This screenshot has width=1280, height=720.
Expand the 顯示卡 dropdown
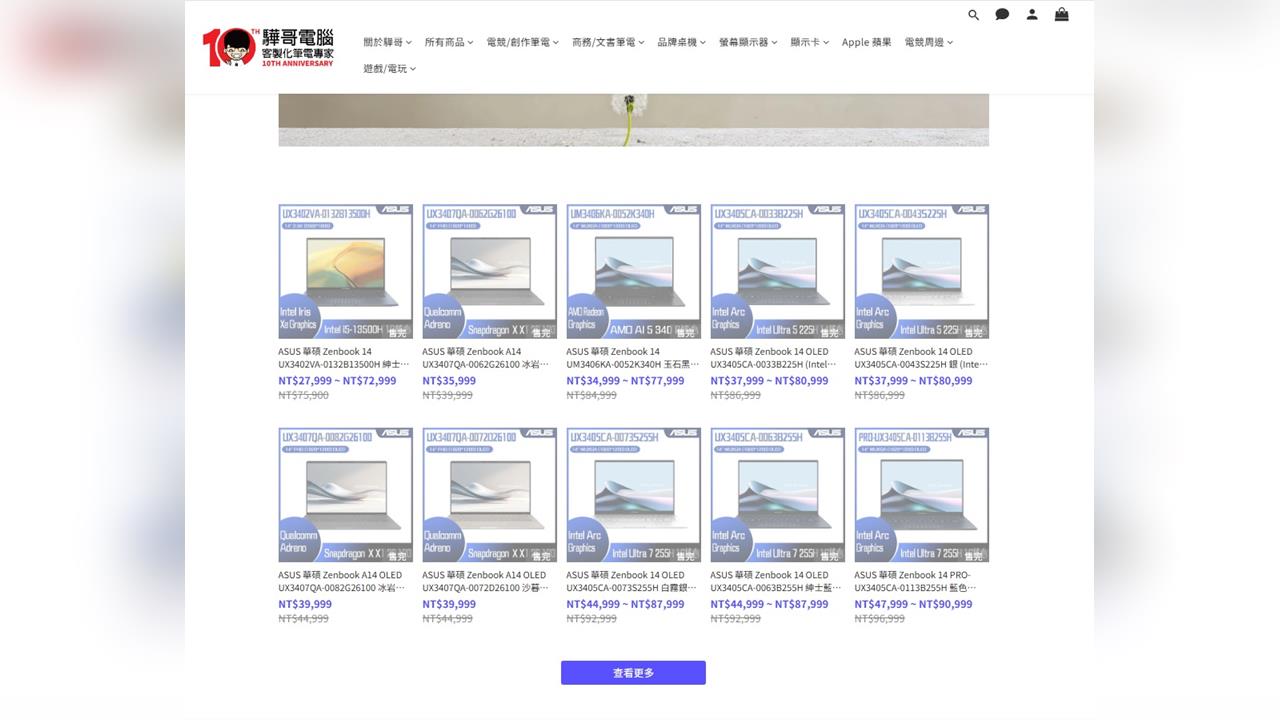pos(809,42)
